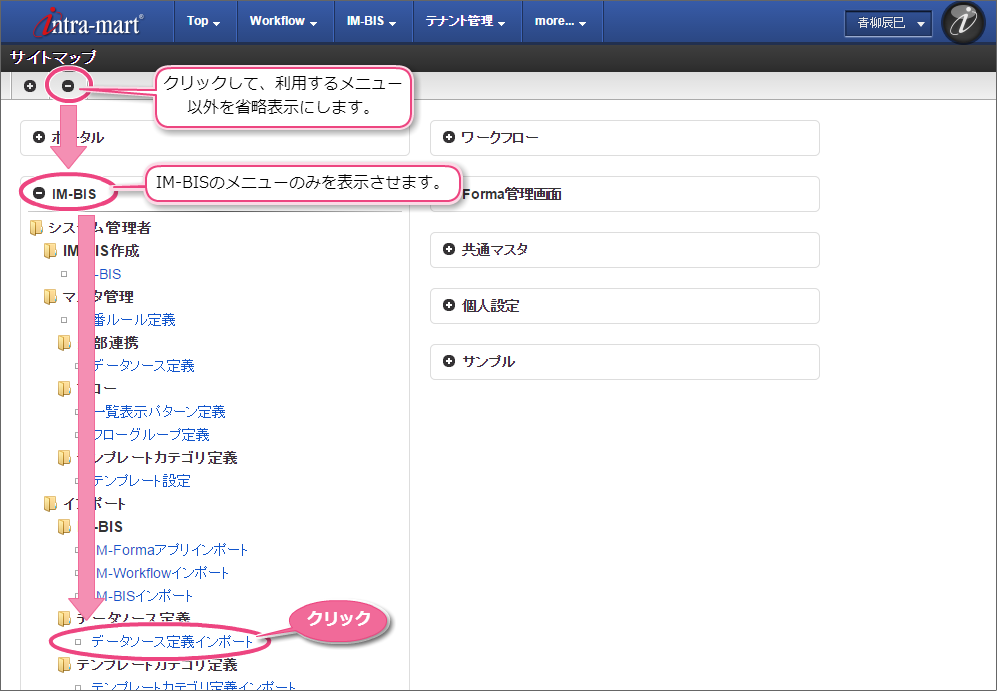This screenshot has width=997, height=691.
Task: Expand the サンプル section
Action: click(449, 361)
